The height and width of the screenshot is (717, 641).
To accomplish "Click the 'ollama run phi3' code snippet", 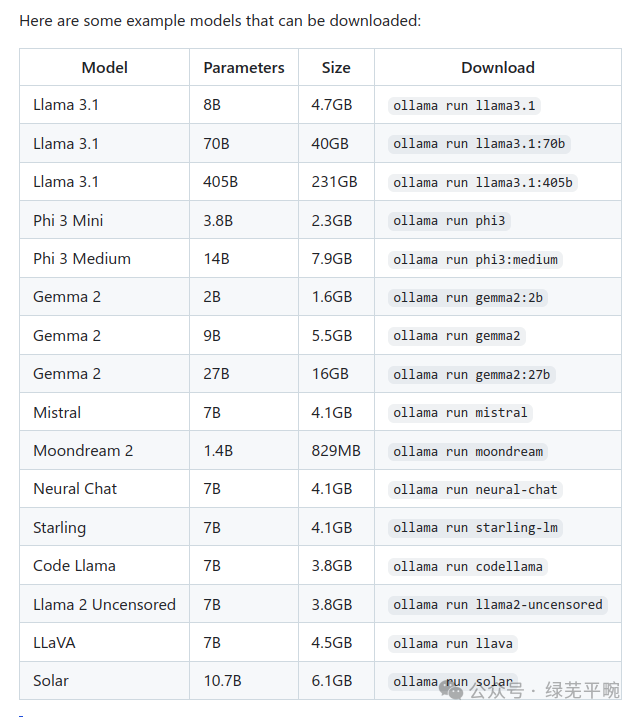I will (x=449, y=221).
